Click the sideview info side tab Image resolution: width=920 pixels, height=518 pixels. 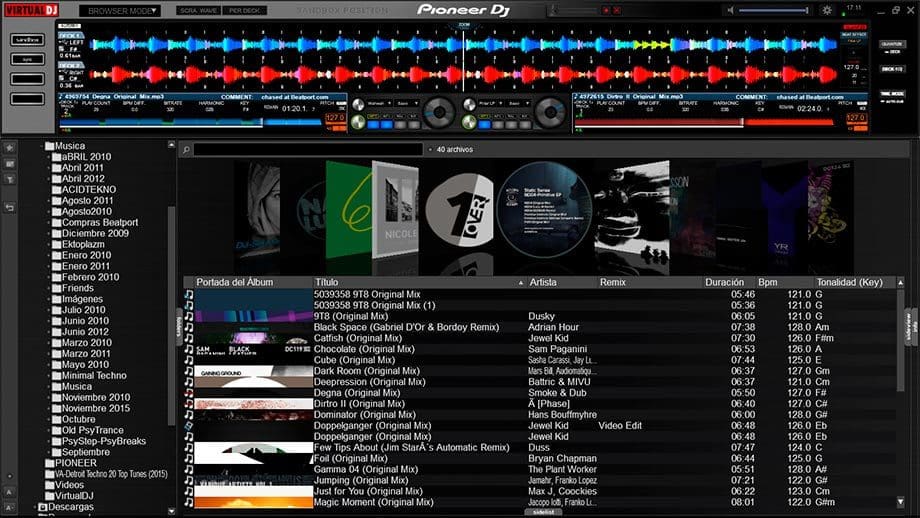911,327
